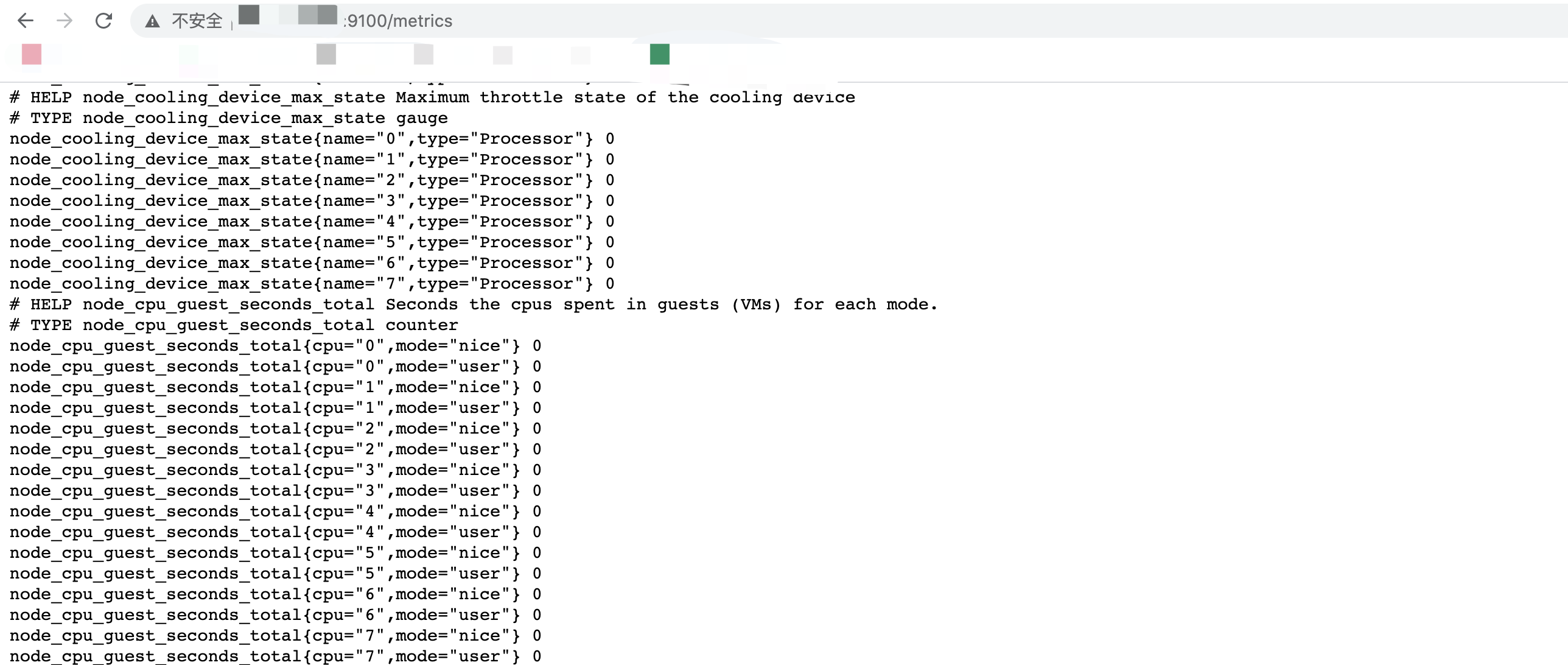Image resolution: width=1568 pixels, height=665 pixels.
Task: Click the browser Back navigation arrow
Action: [26, 21]
